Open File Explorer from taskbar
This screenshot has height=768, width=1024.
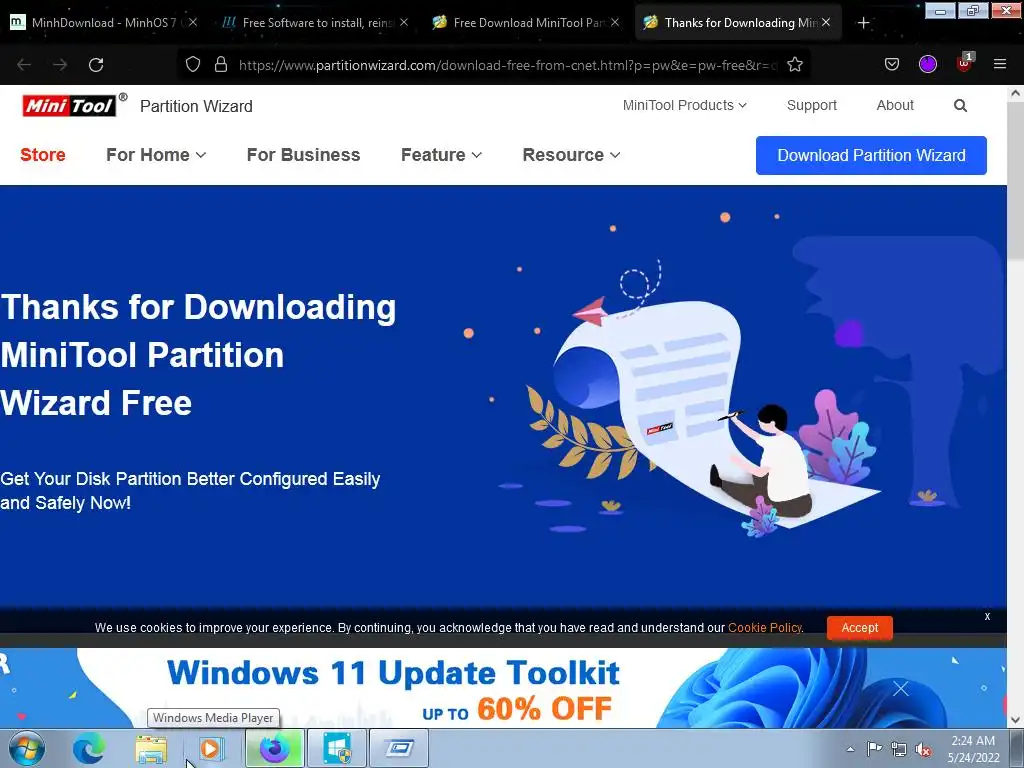coord(152,748)
